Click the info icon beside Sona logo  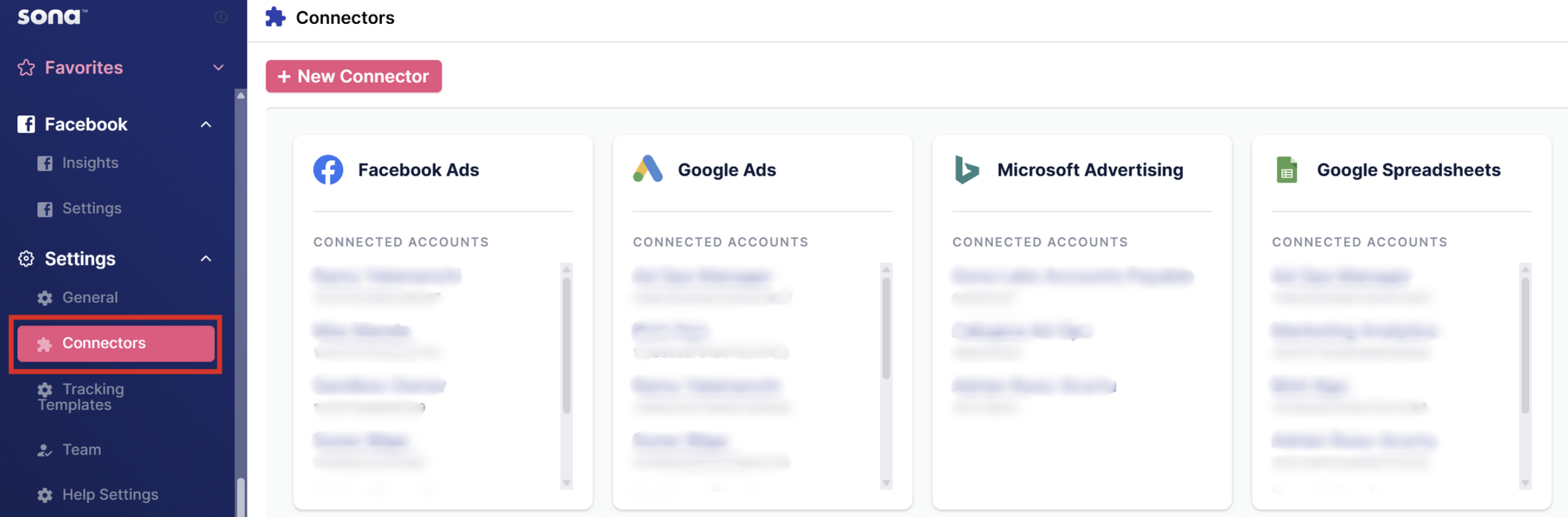(x=221, y=17)
